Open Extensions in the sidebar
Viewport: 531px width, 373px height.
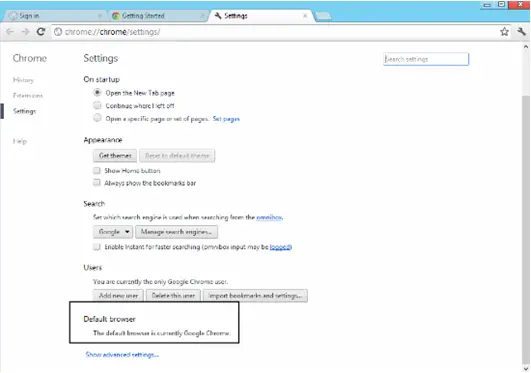(28, 96)
